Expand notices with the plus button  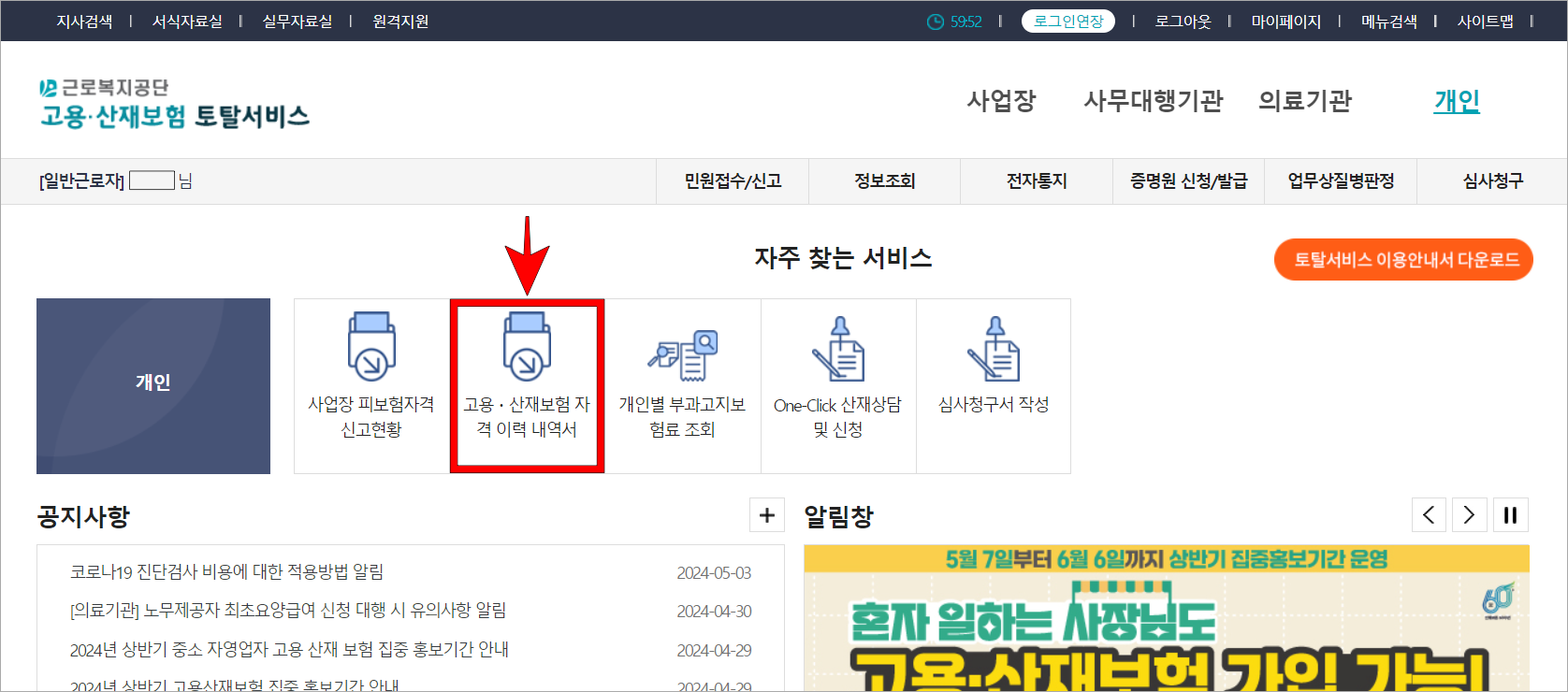click(x=767, y=515)
